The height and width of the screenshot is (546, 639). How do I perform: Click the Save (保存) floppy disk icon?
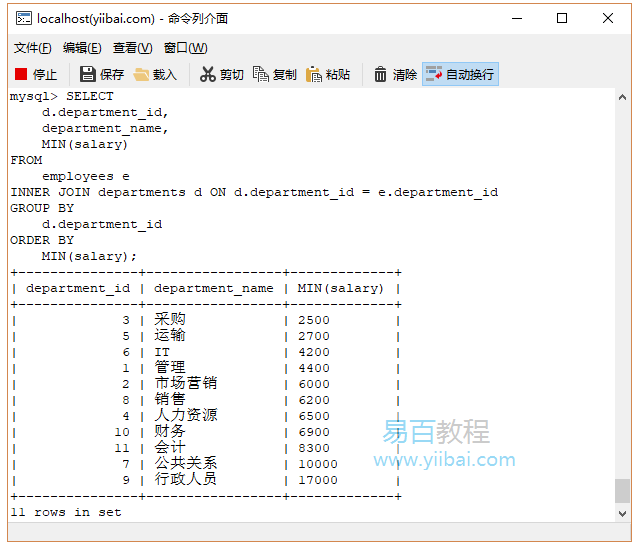[x=88, y=74]
